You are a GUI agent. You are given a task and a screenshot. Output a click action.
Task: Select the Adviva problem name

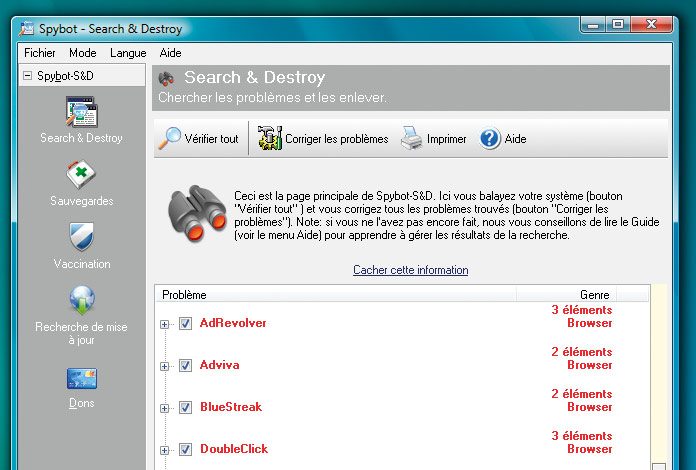pyautogui.click(x=219, y=365)
